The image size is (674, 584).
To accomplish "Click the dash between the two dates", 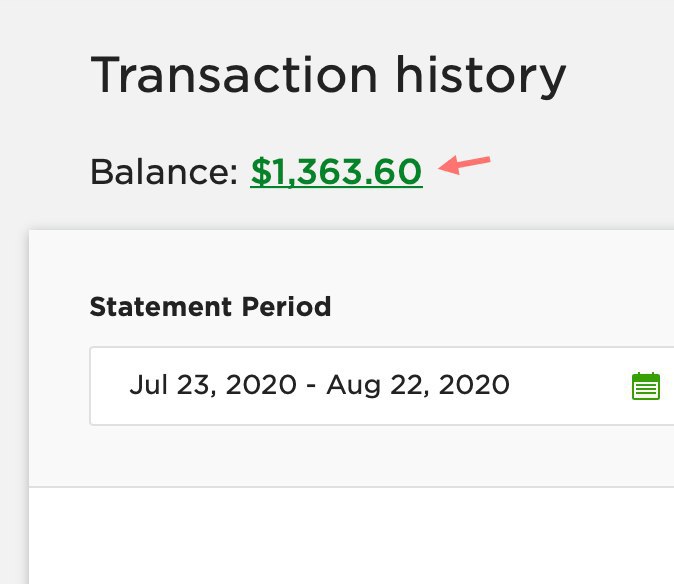I will coord(311,385).
